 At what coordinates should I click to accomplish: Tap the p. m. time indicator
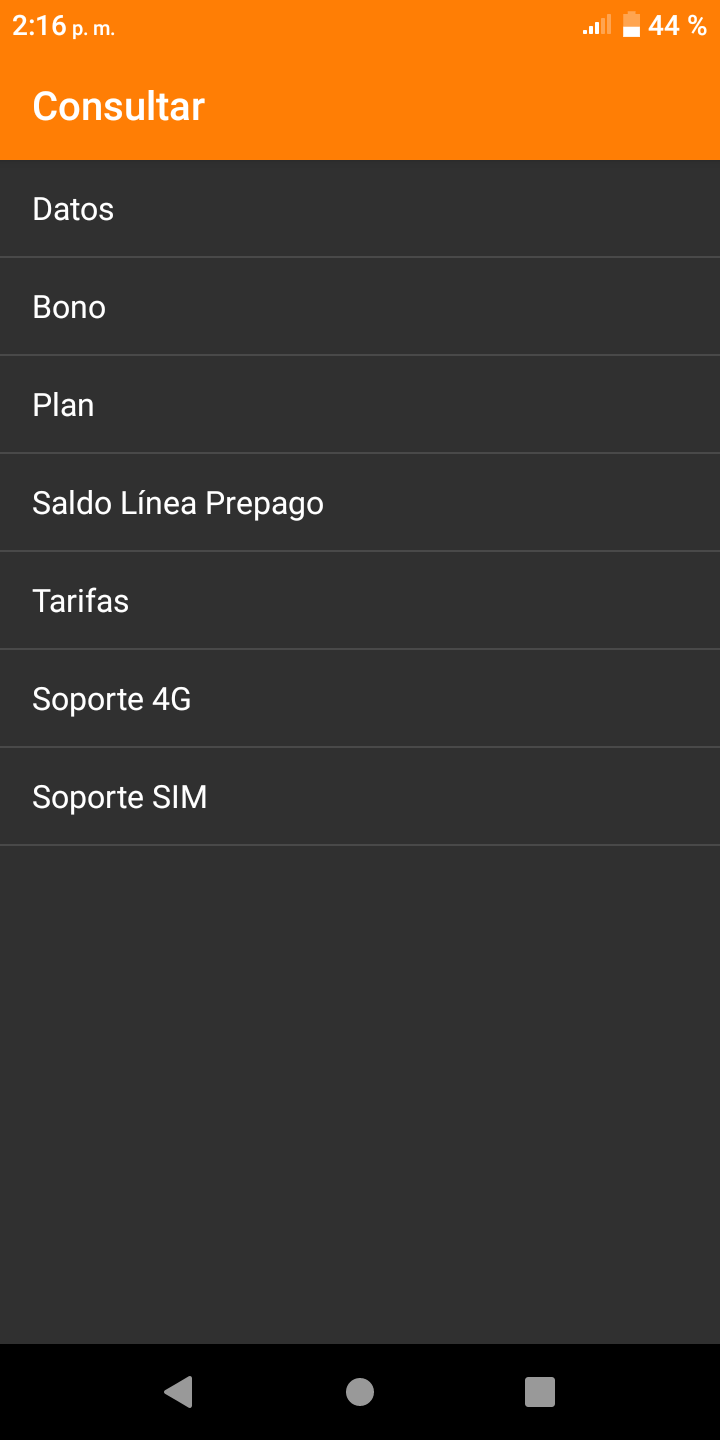[93, 30]
